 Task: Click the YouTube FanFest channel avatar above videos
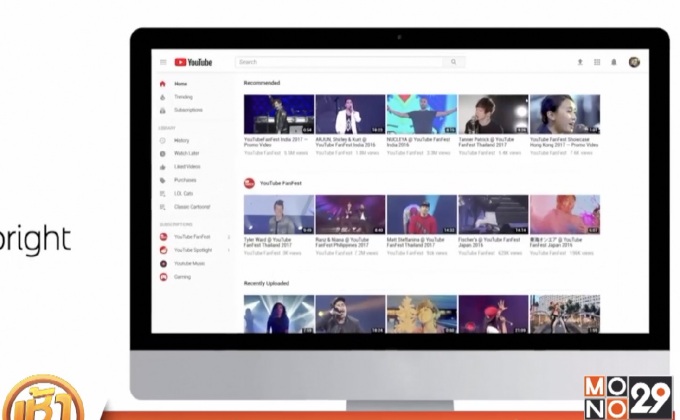pos(249,183)
